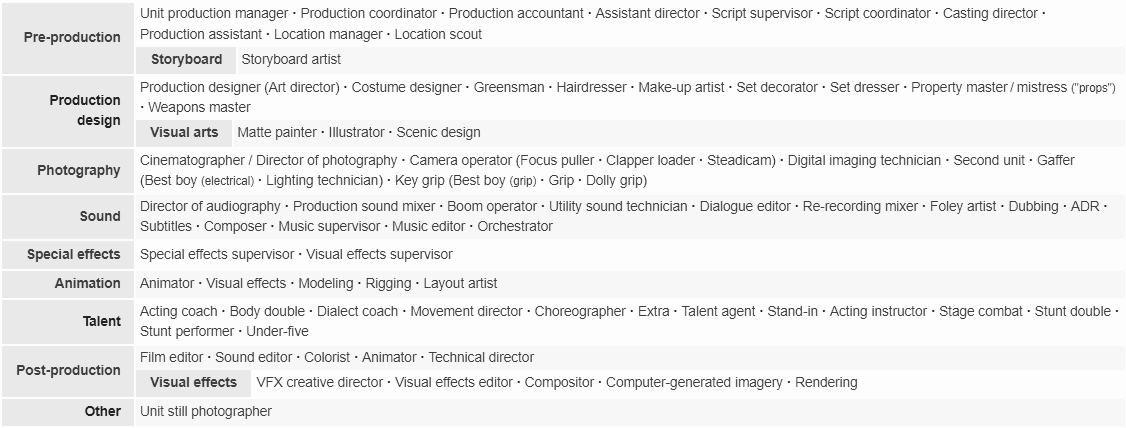Go to the Location scout article

pyautogui.click(x=438, y=34)
